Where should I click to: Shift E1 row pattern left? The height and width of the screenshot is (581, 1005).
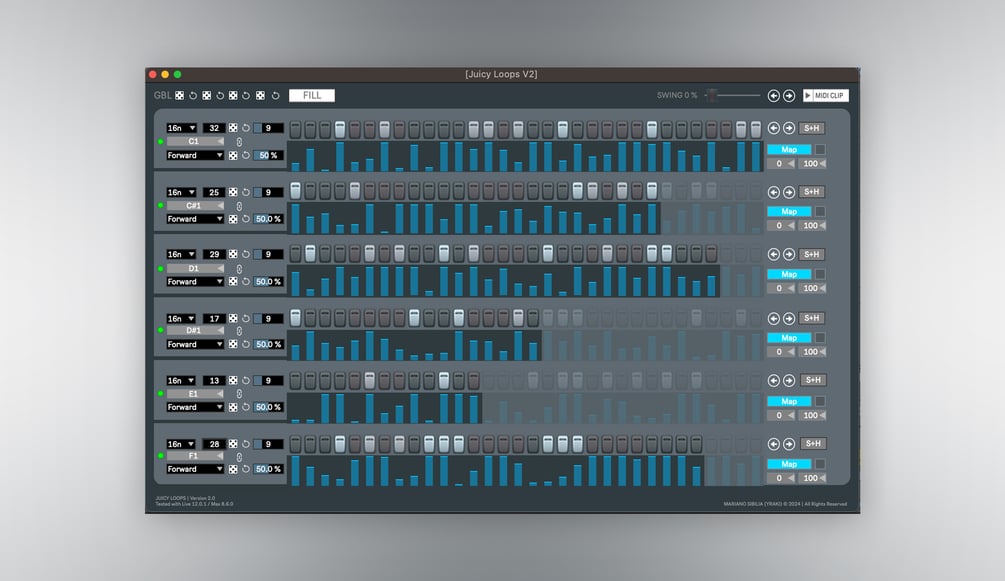pos(774,380)
